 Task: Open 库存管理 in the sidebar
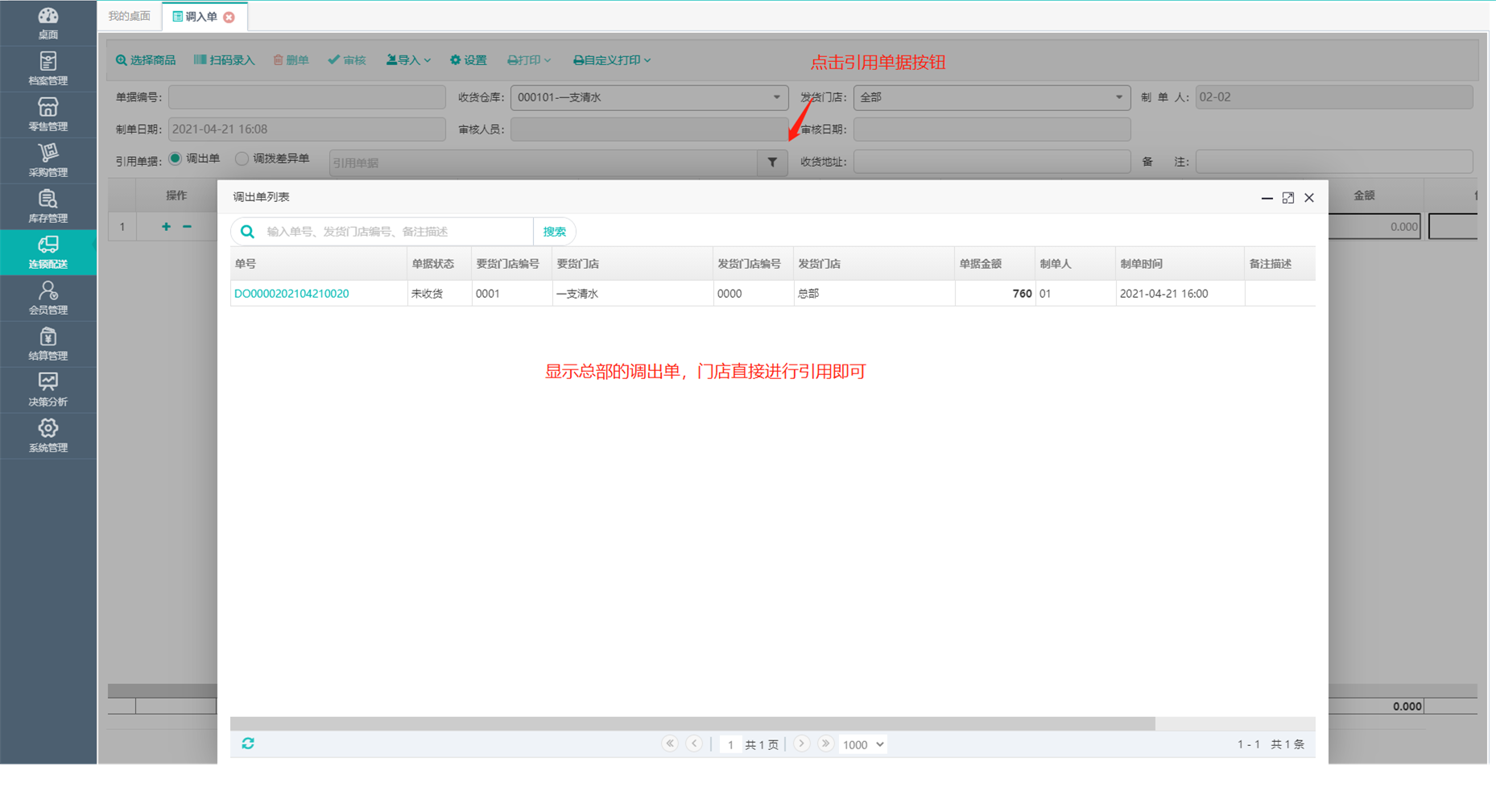pos(48,206)
